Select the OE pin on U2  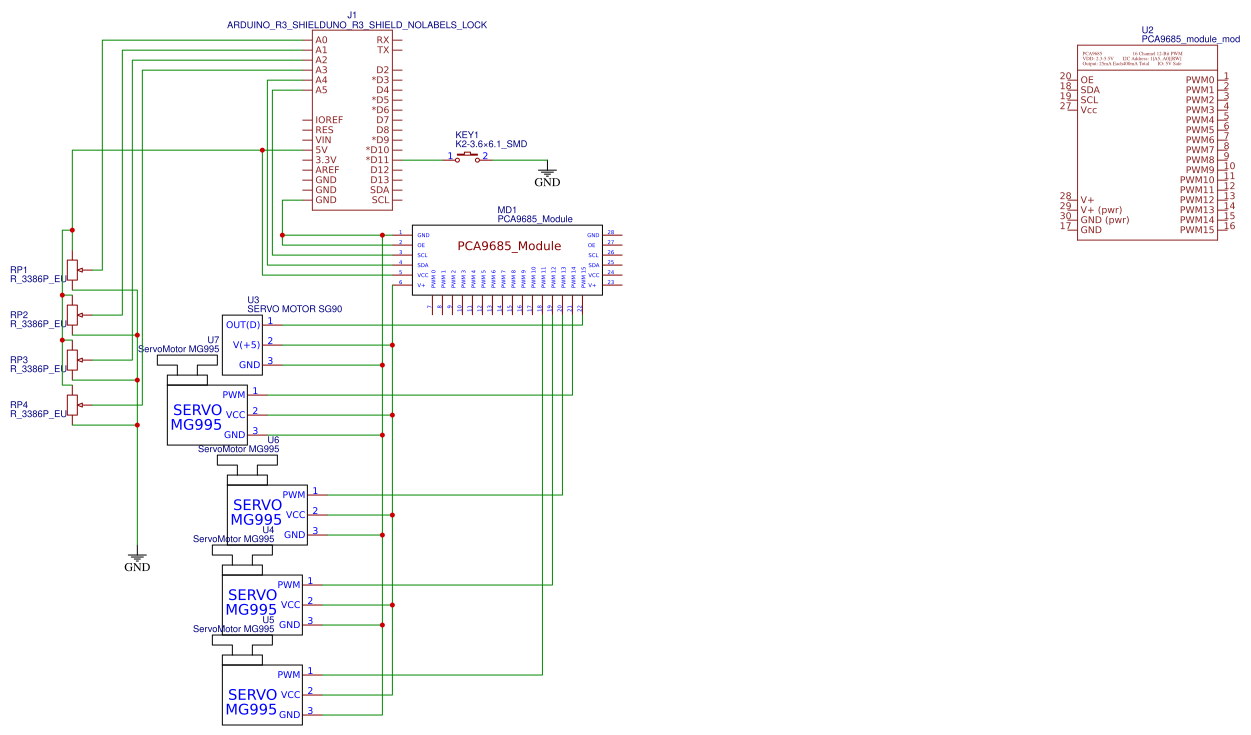(1073, 79)
